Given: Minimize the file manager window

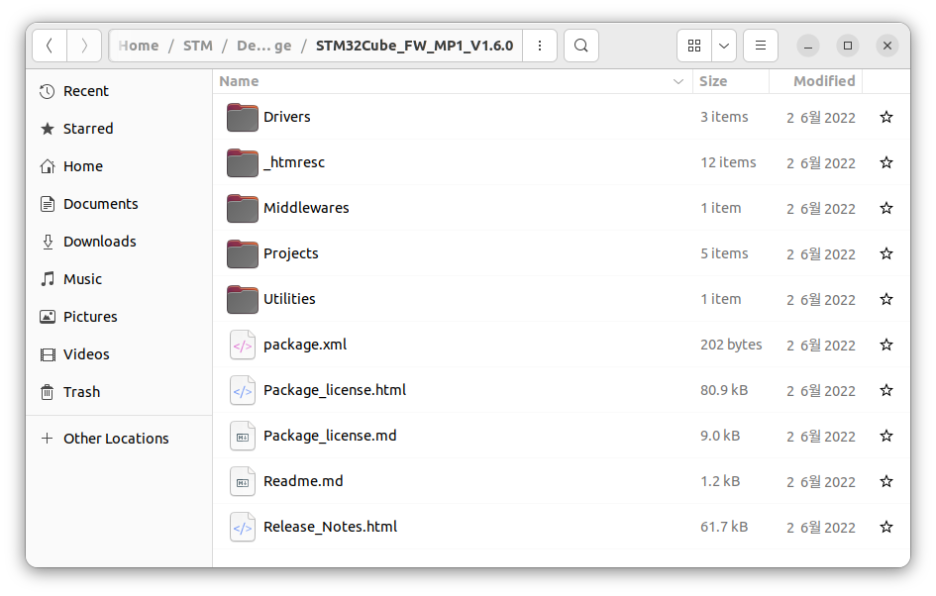Looking at the screenshot, I should point(808,45).
